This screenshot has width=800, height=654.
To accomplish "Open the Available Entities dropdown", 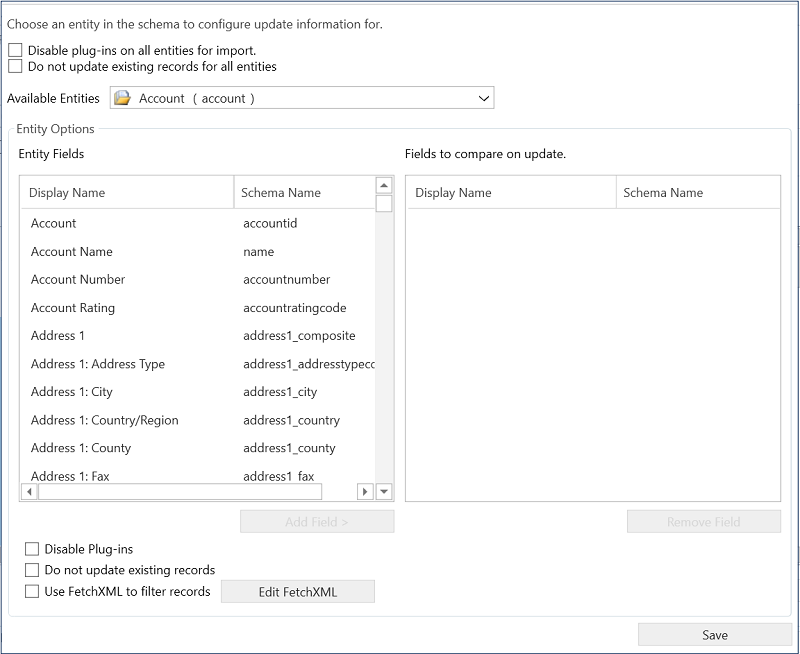I will tap(484, 98).
